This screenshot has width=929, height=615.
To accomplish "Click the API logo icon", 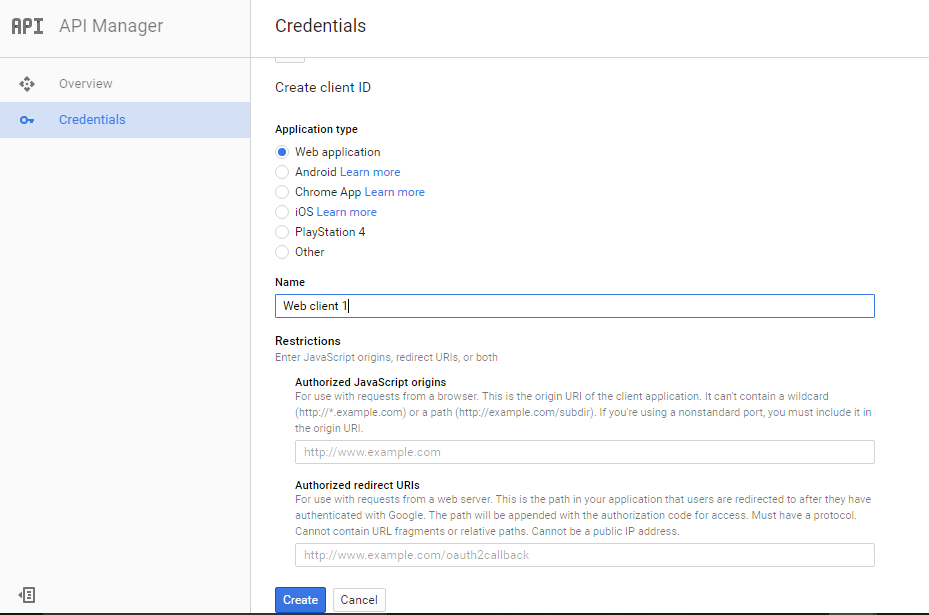I will pyautogui.click(x=27, y=26).
